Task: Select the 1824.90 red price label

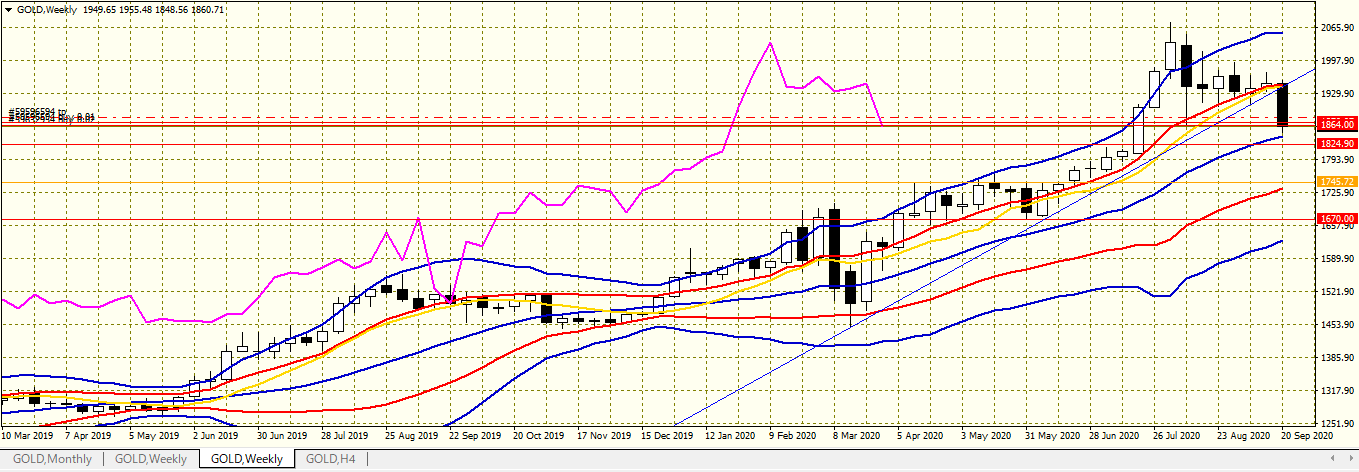Action: (x=1336, y=144)
